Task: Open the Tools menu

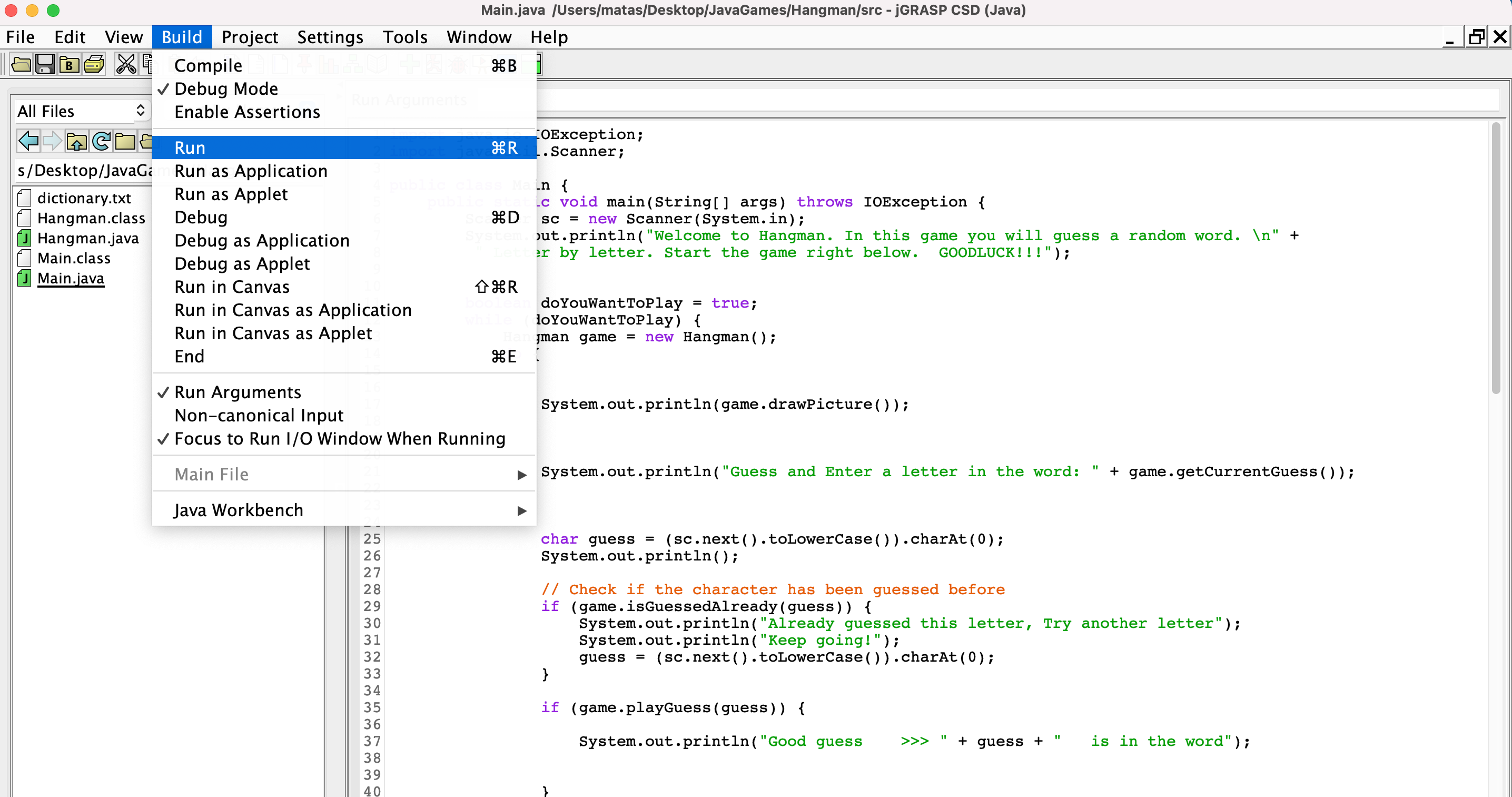Action: pos(405,37)
